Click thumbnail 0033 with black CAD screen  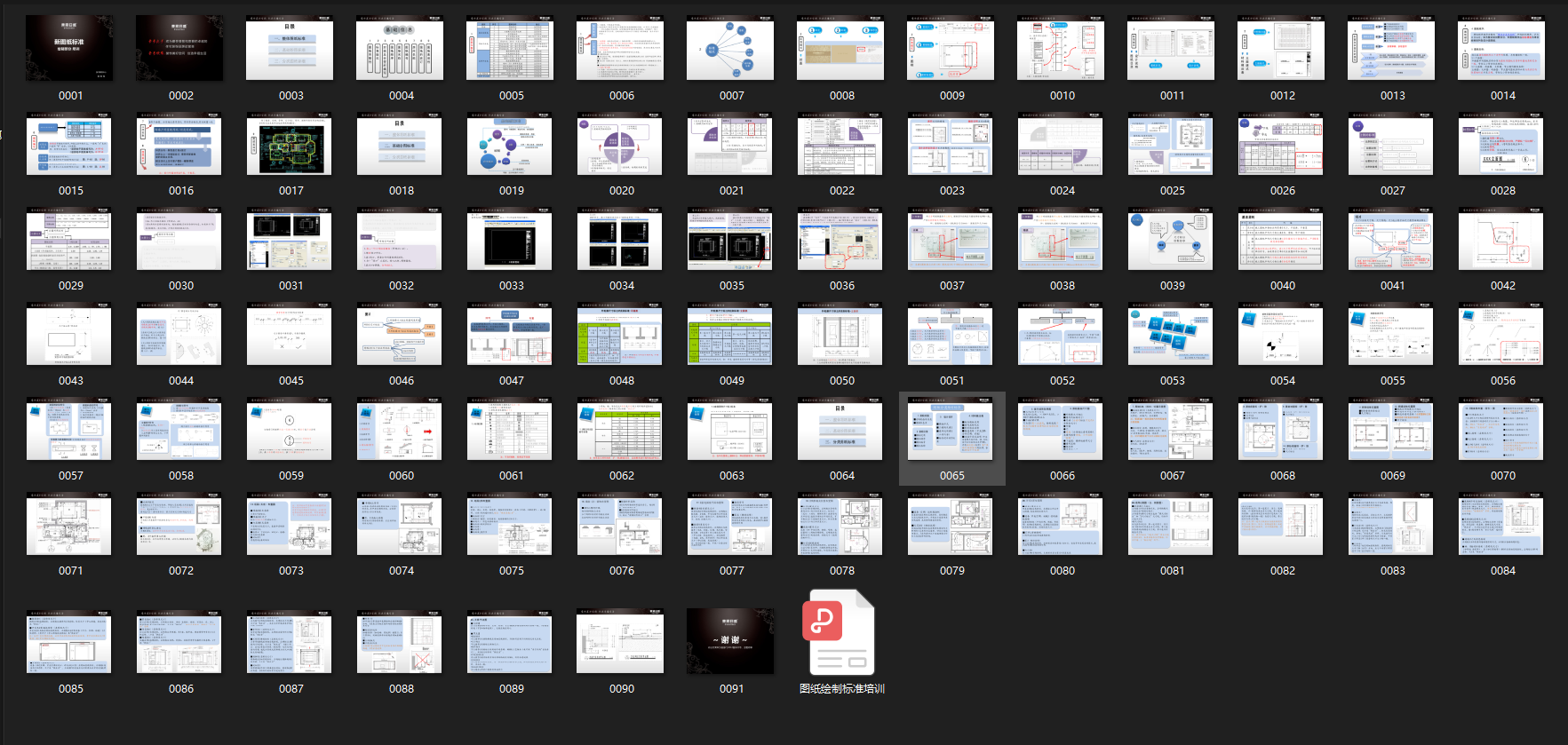[x=510, y=239]
